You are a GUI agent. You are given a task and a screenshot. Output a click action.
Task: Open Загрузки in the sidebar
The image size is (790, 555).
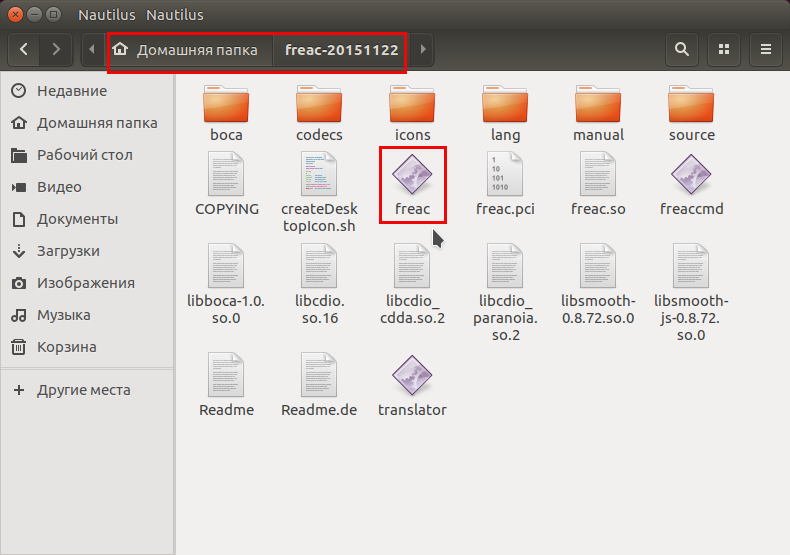pyautogui.click(x=87, y=251)
